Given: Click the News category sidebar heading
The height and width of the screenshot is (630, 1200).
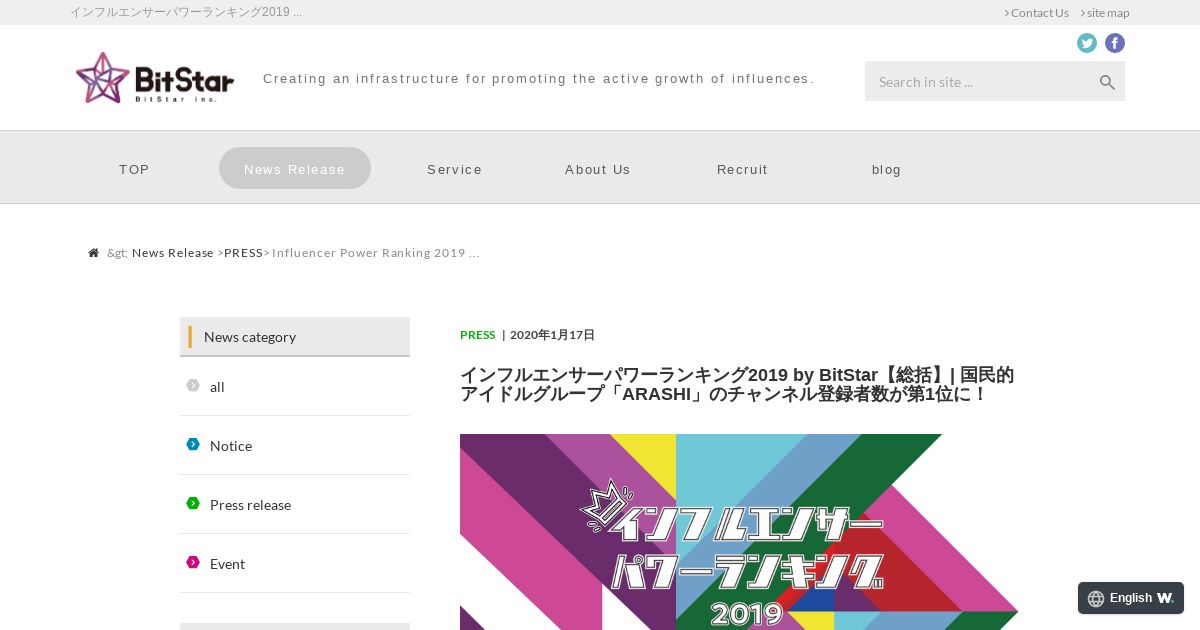Looking at the screenshot, I should click(x=295, y=337).
